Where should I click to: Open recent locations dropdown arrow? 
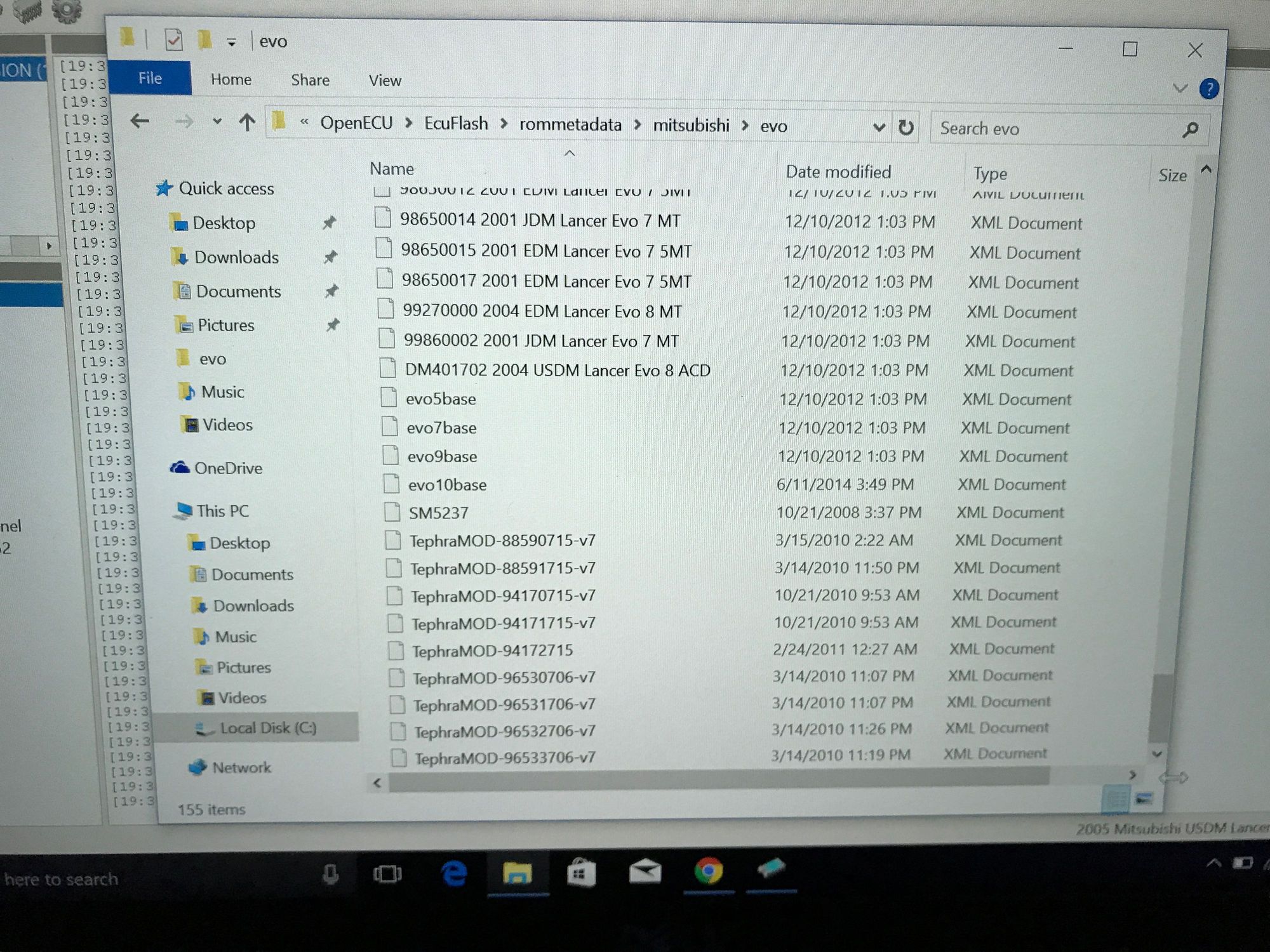point(217,121)
